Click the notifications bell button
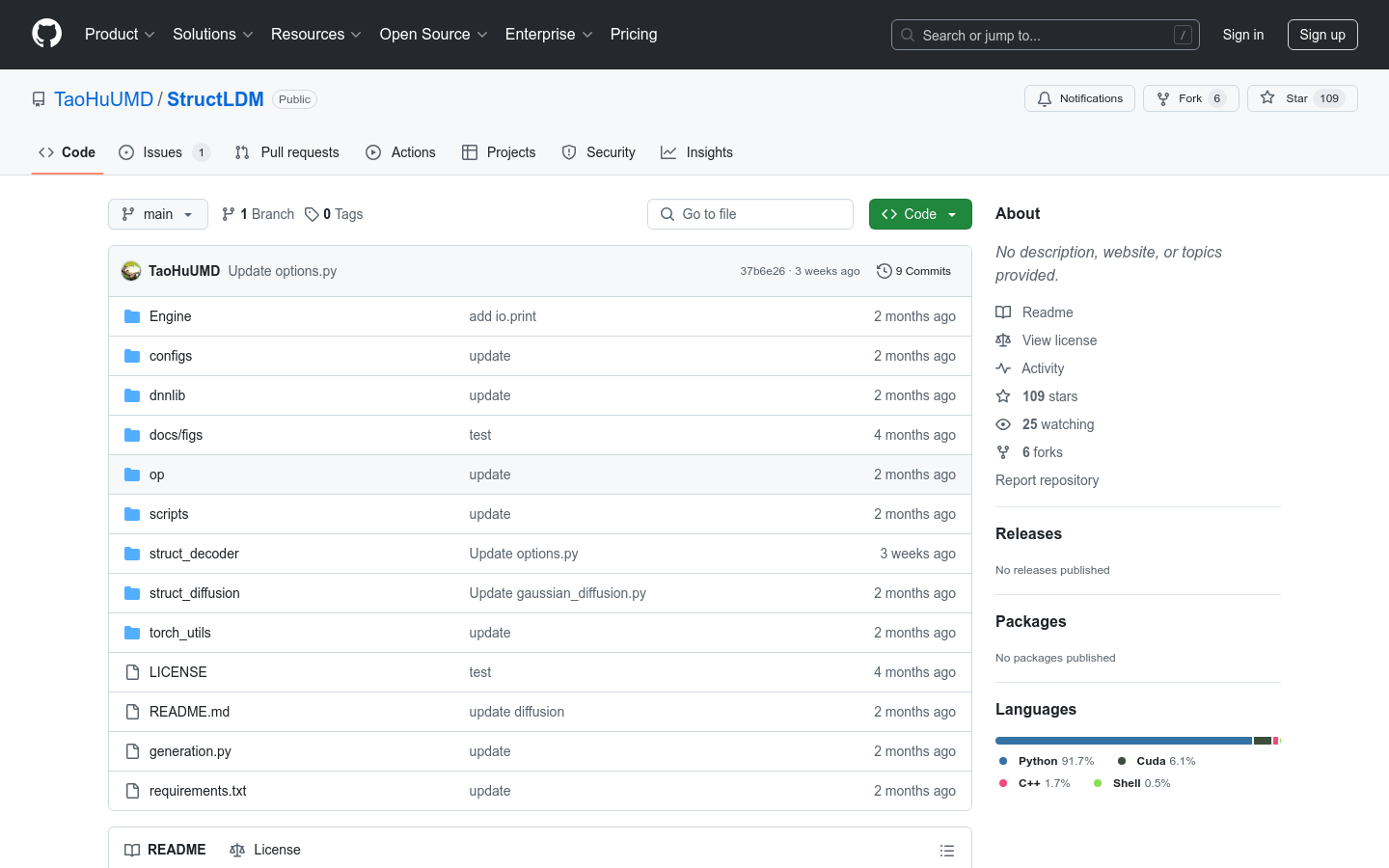This screenshot has height=868, width=1389. click(x=1079, y=98)
